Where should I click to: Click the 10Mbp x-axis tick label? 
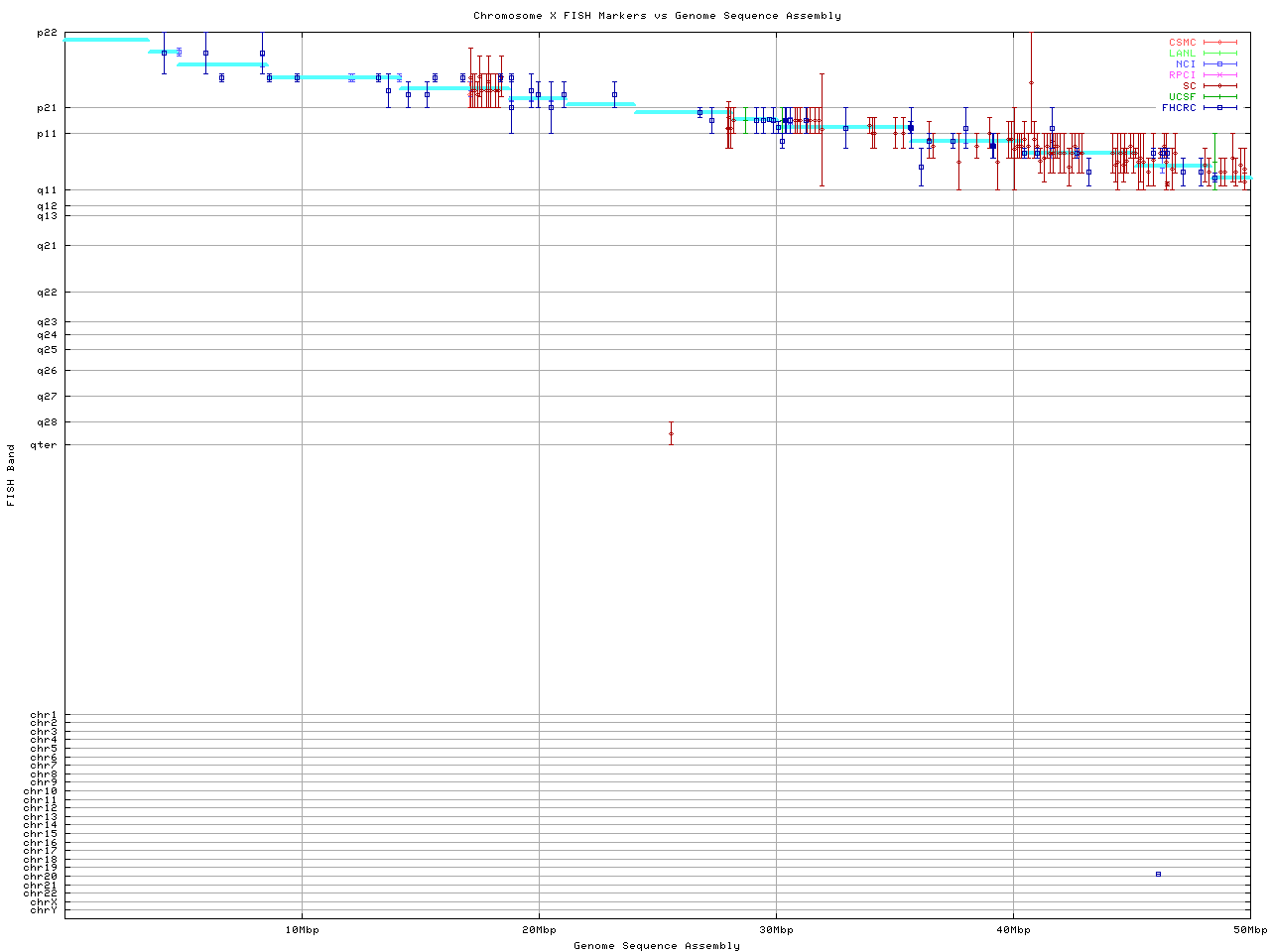[302, 930]
